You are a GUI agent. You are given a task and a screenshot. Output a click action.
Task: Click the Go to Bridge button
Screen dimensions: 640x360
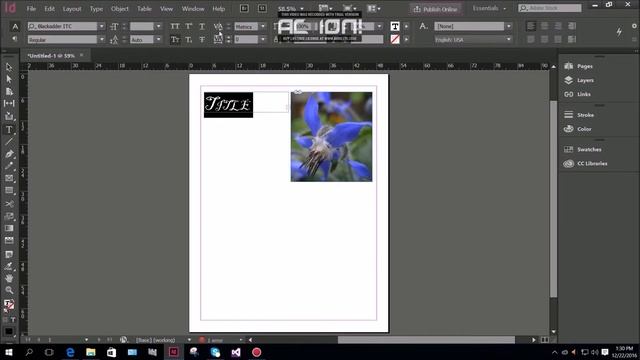tap(244, 8)
